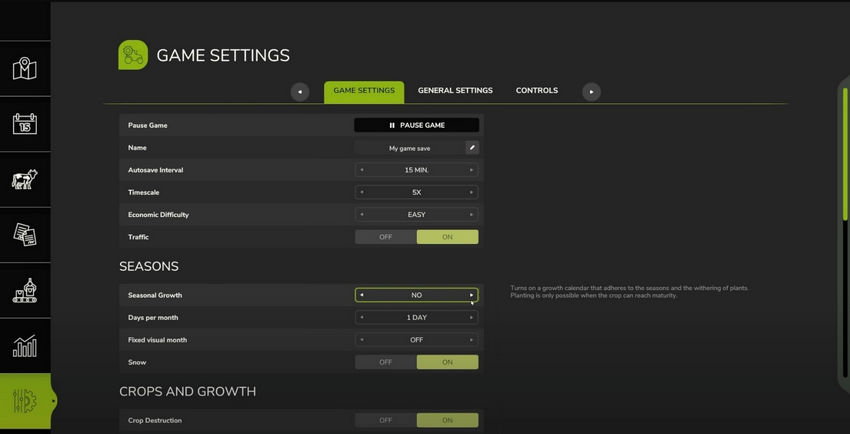Switch Snow to off
The image size is (850, 434).
click(385, 362)
